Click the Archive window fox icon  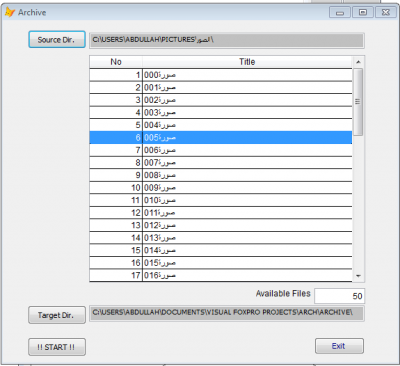[x=10, y=12]
